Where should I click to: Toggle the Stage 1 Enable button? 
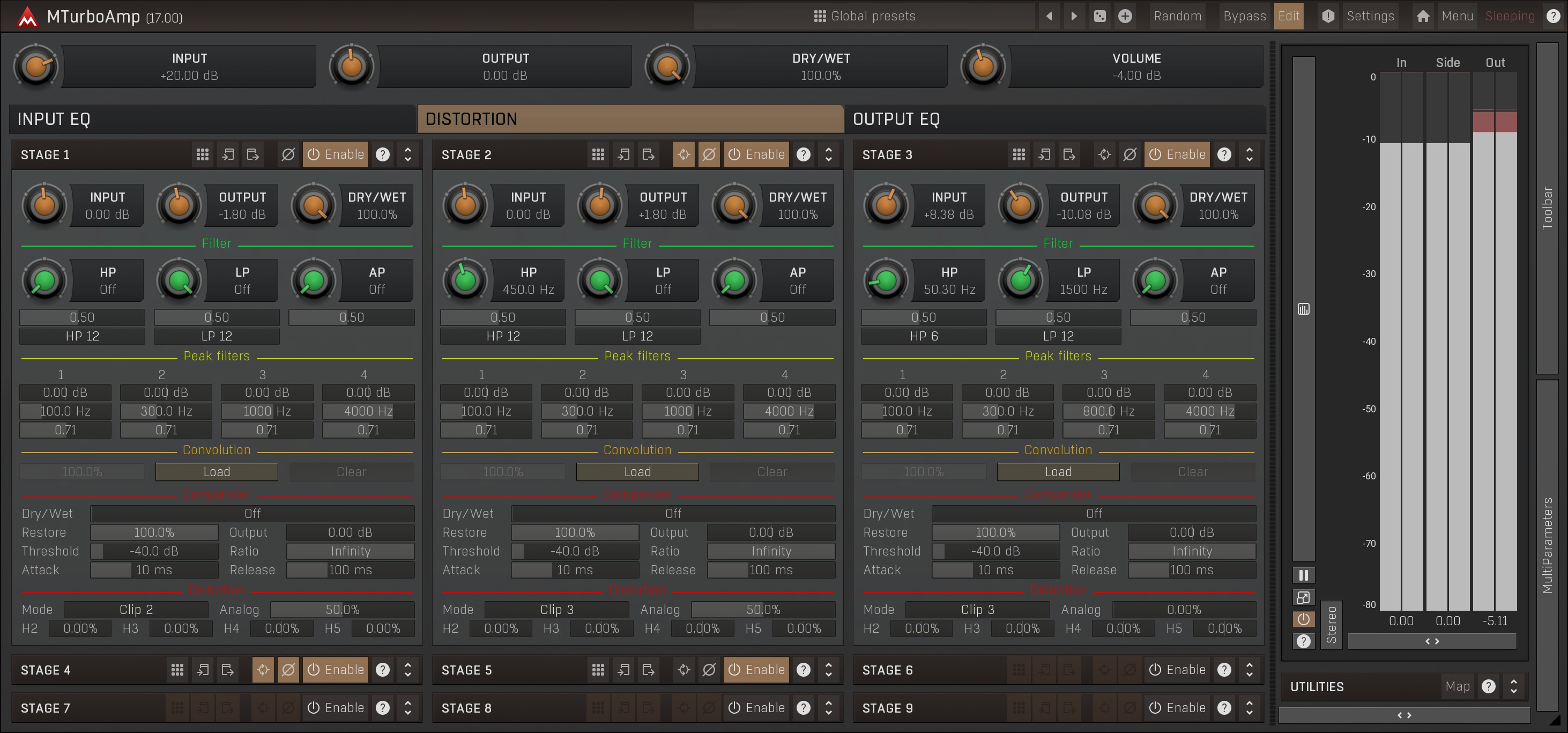point(336,154)
